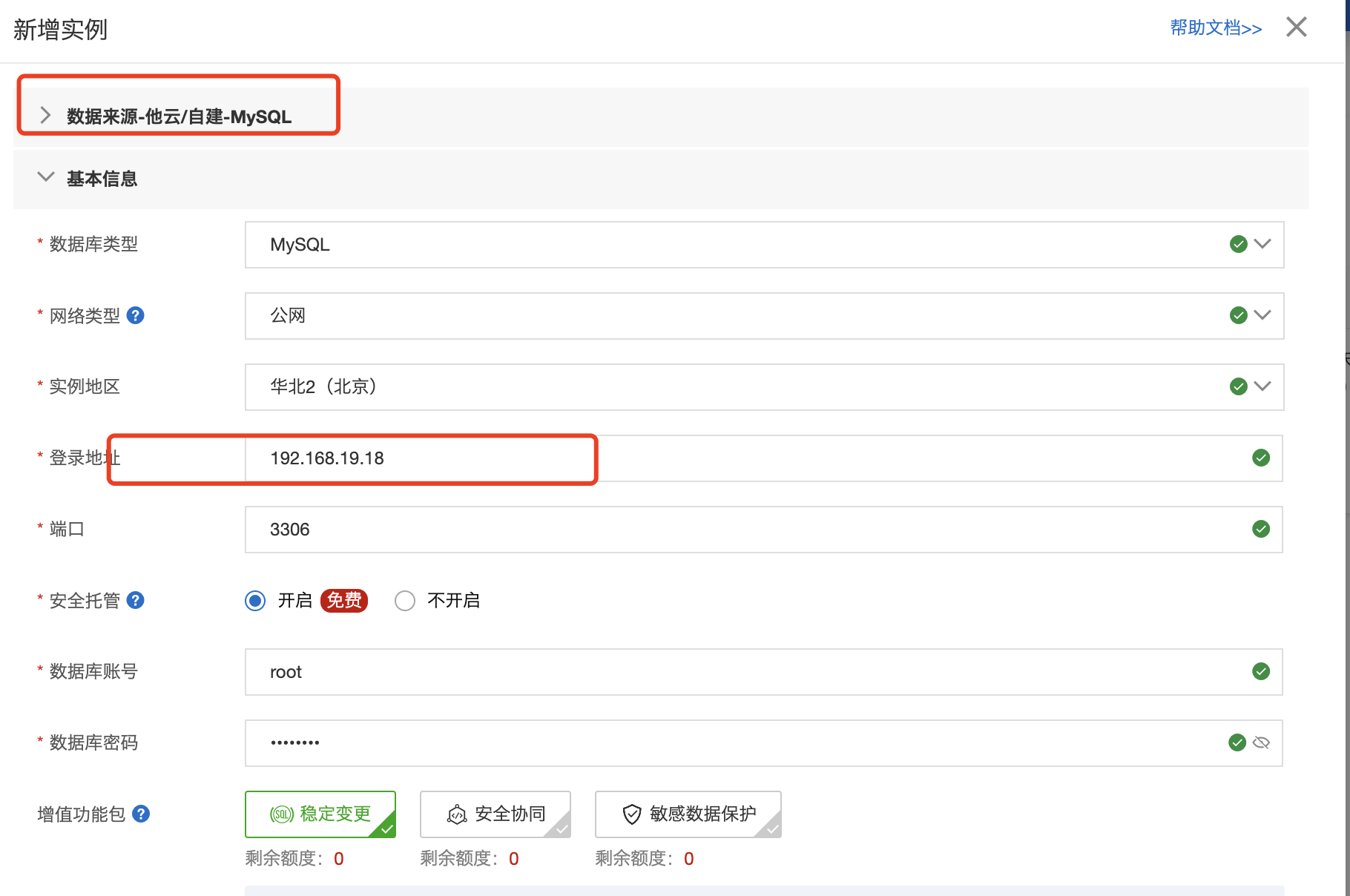The image size is (1350, 896).
Task: Click 剩余额度 under 安全协同
Action: 470,859
